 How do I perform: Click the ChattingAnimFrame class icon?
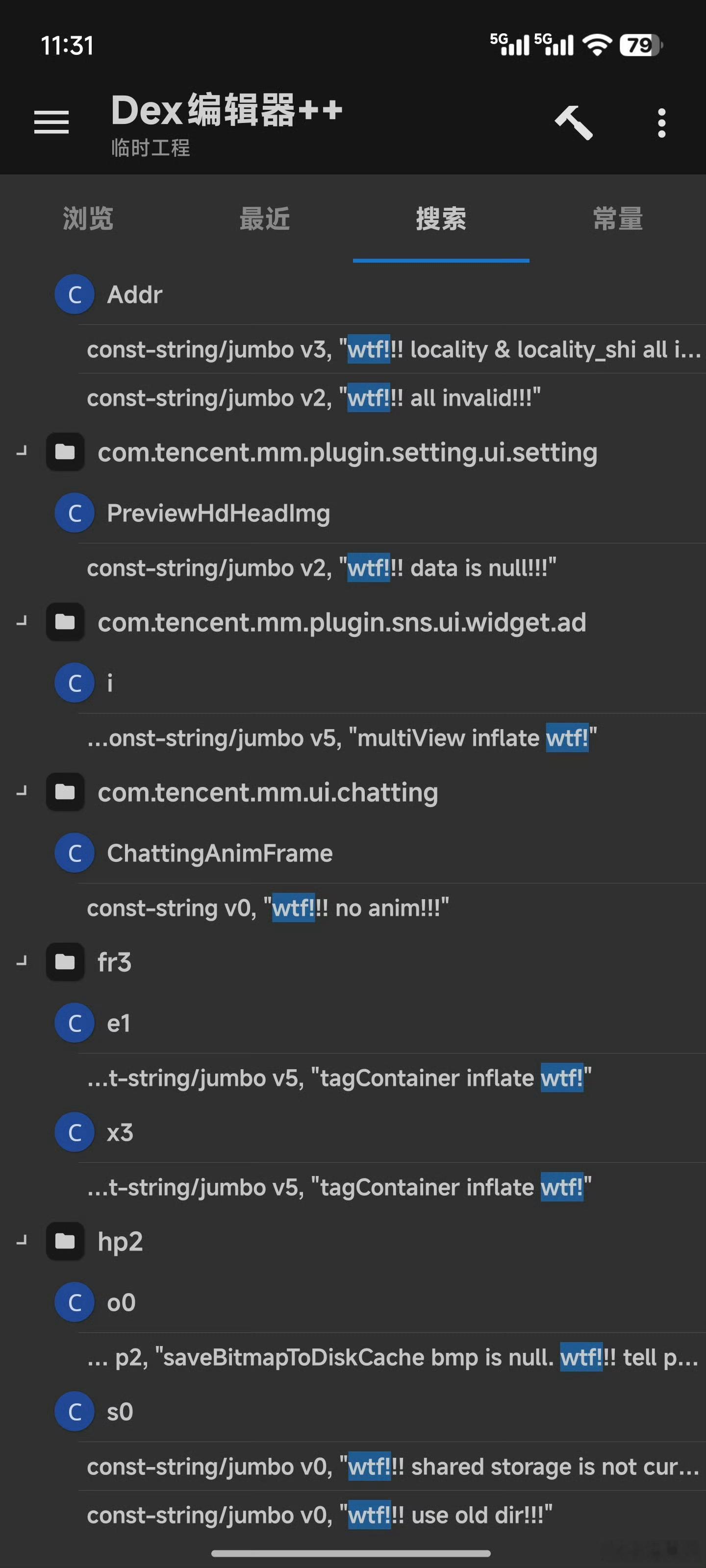coord(75,854)
